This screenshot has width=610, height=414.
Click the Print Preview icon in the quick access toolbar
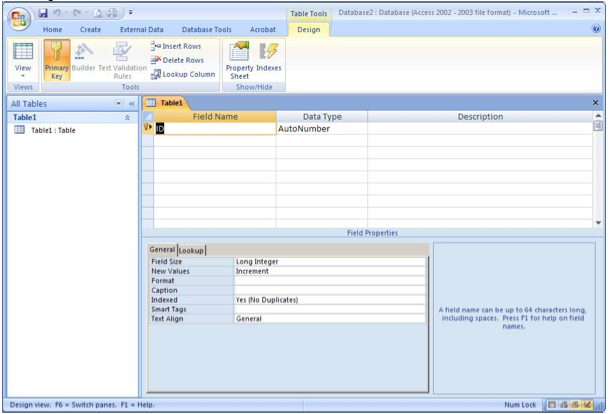[98, 14]
